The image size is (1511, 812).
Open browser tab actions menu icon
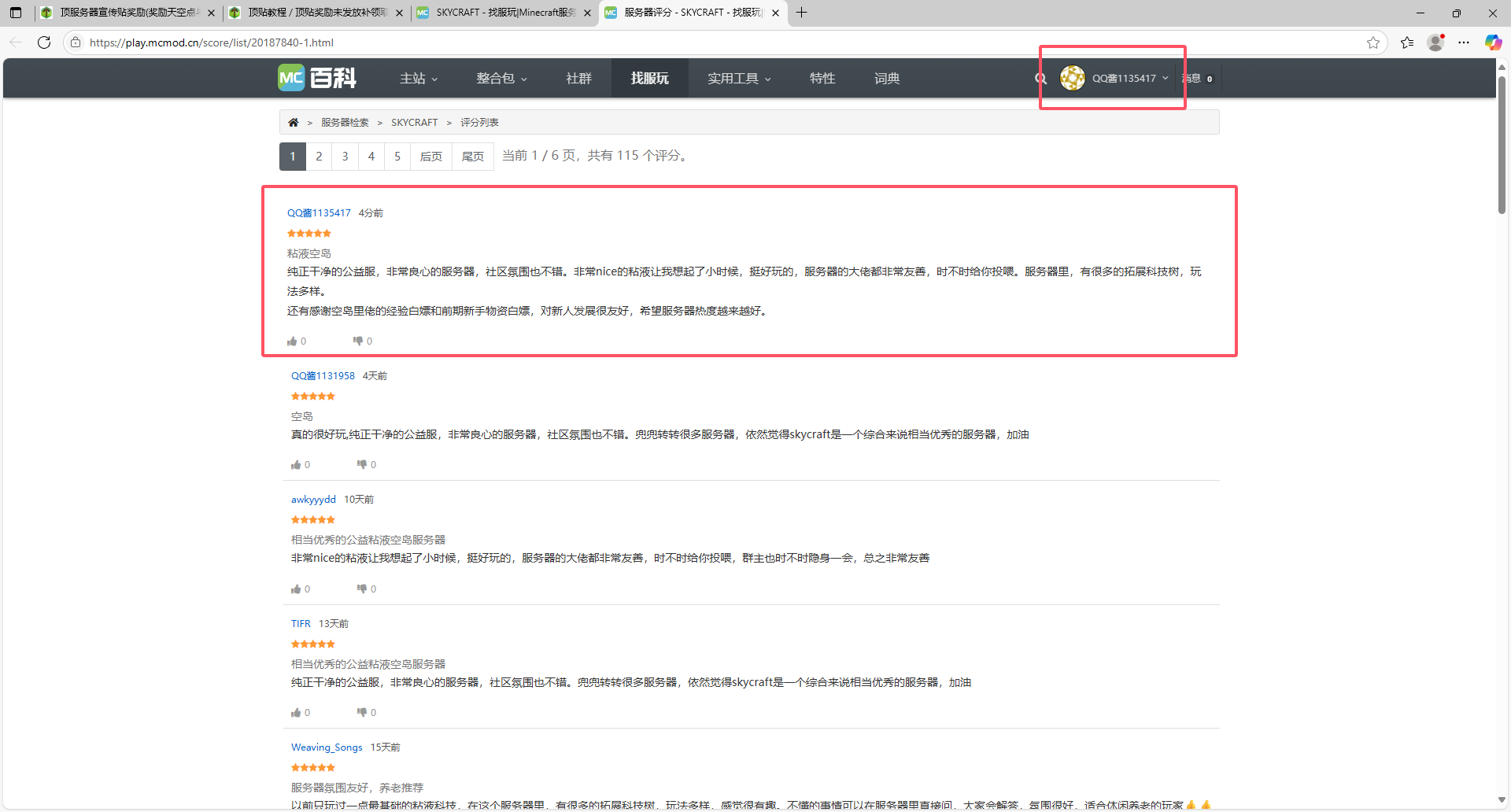tap(16, 13)
